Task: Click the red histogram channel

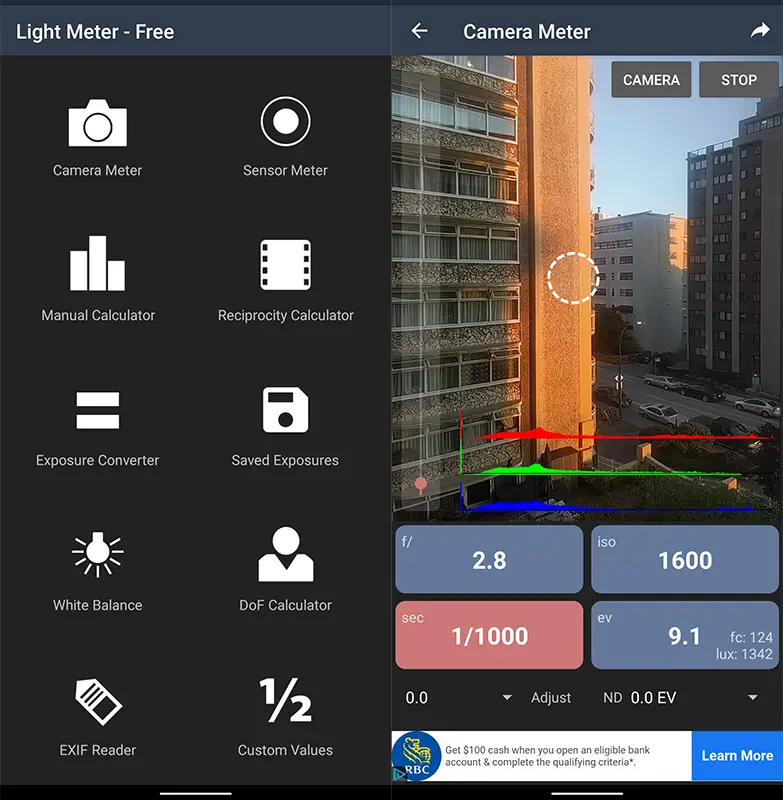Action: (x=616, y=434)
